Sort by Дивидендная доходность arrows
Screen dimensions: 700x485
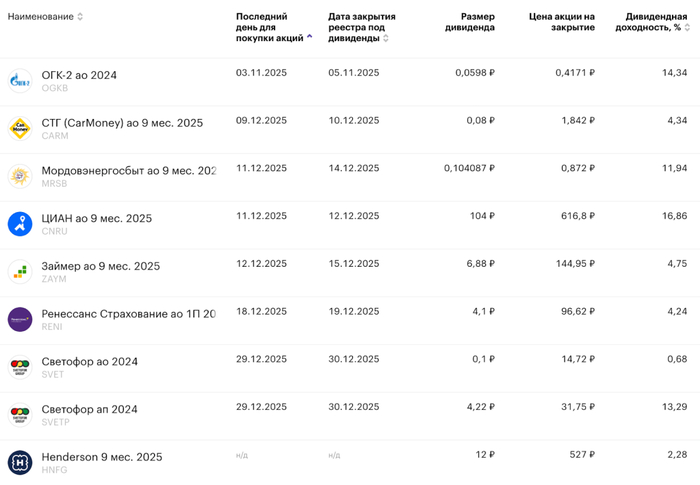(687, 28)
